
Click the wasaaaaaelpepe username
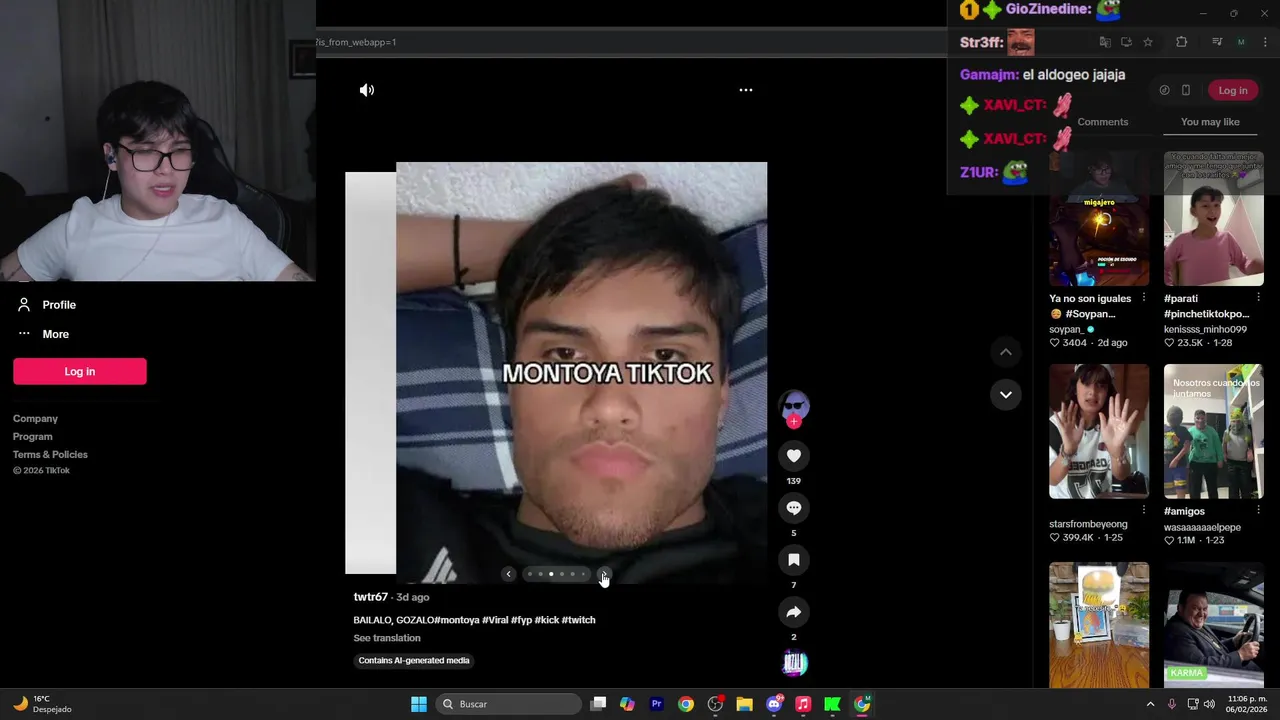[x=1202, y=527]
